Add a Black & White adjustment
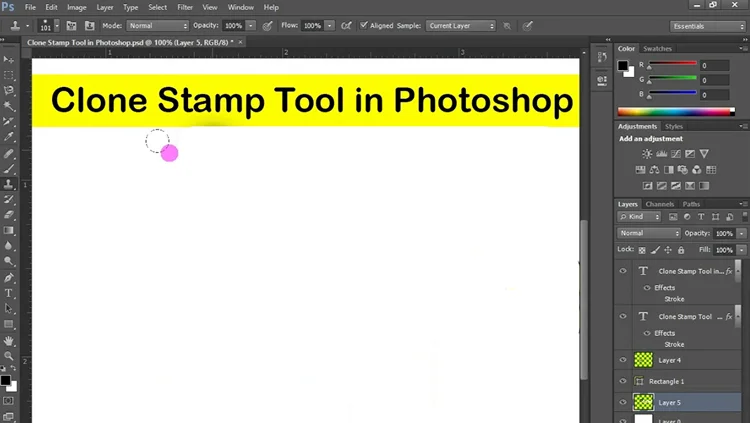Viewport: 750px width, 423px height. (x=669, y=170)
